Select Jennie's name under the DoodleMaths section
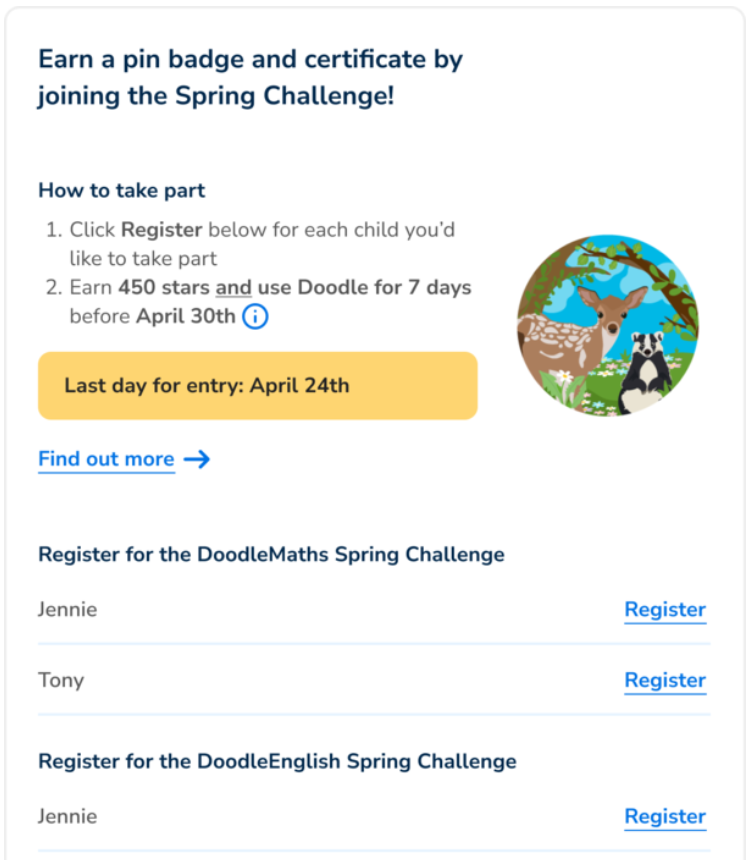Viewport: 756px width, 860px height. point(67,609)
